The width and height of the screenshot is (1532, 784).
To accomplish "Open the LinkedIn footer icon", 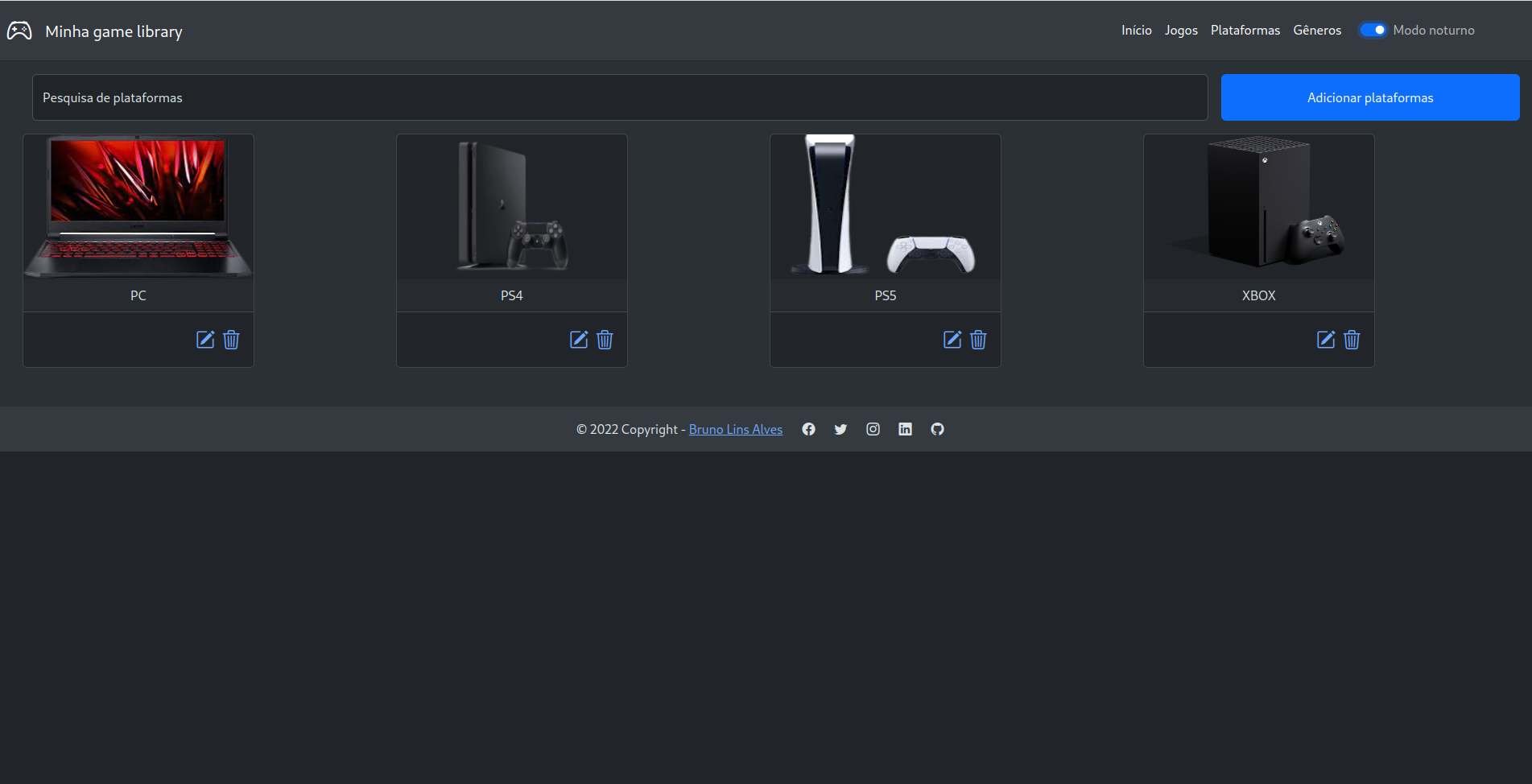I will coord(905,429).
